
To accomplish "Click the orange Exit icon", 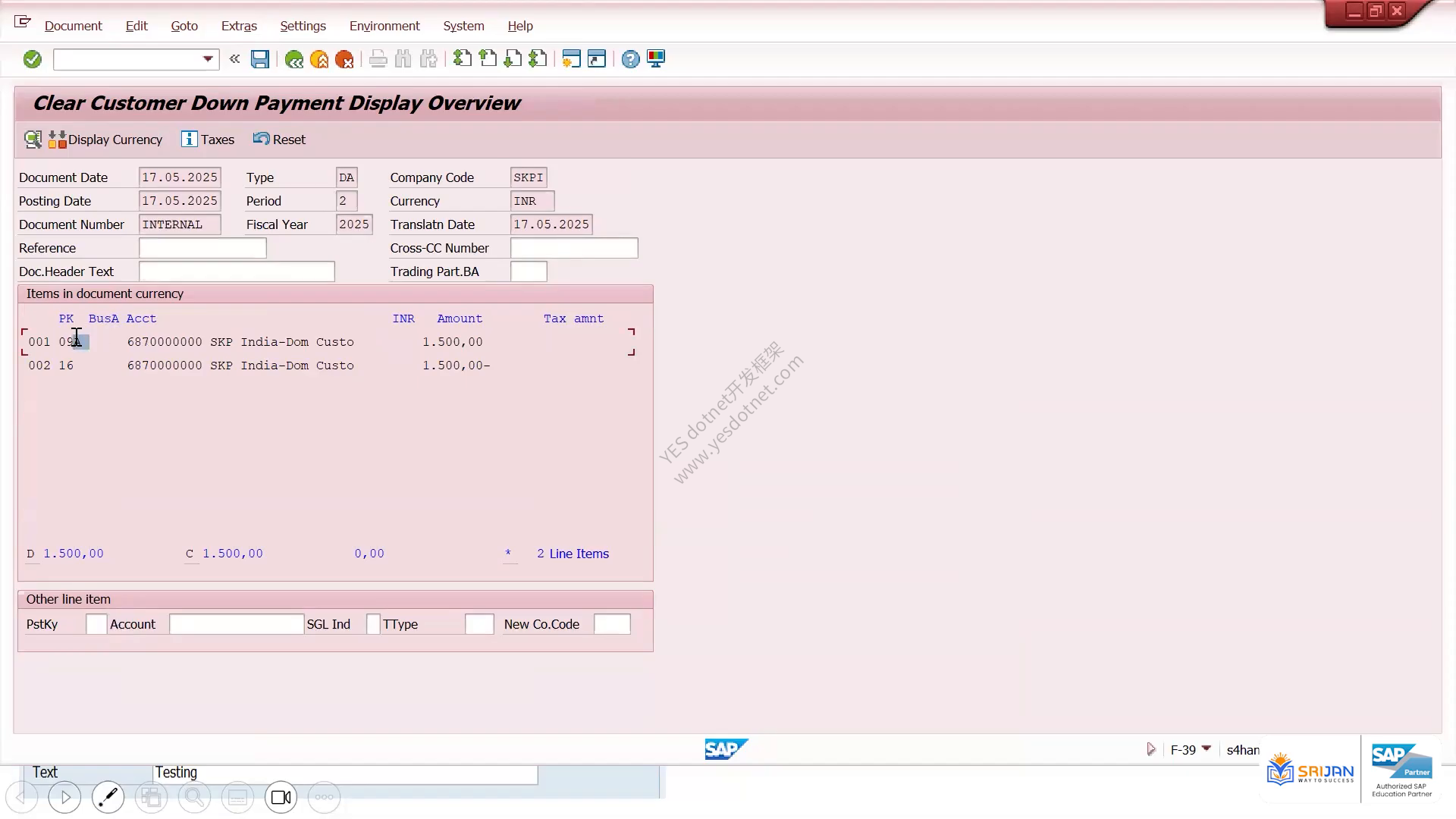I will (319, 59).
